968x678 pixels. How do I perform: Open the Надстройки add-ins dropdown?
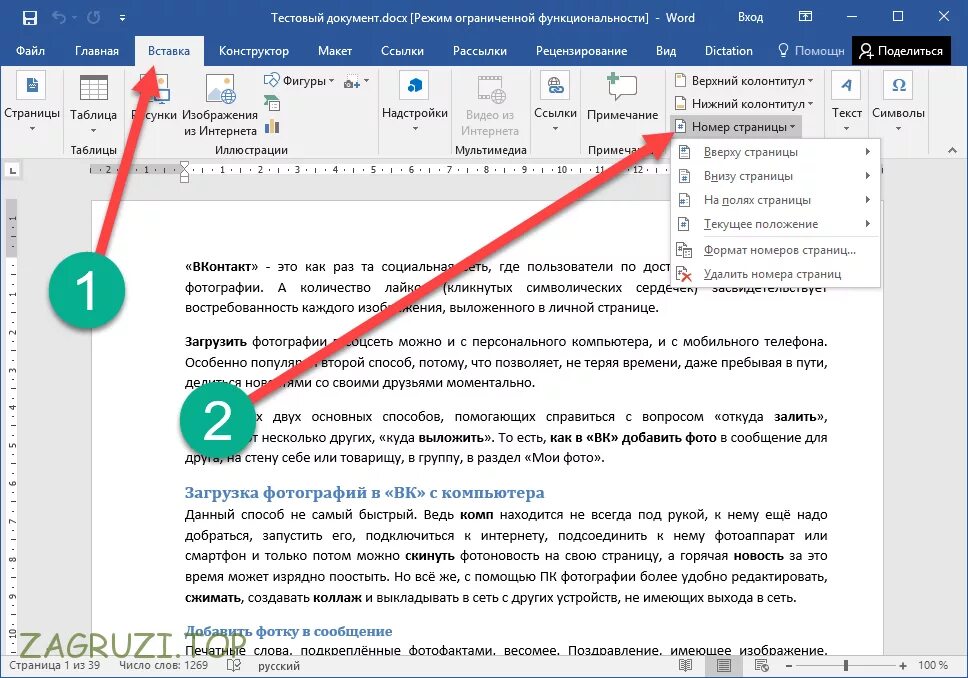415,104
